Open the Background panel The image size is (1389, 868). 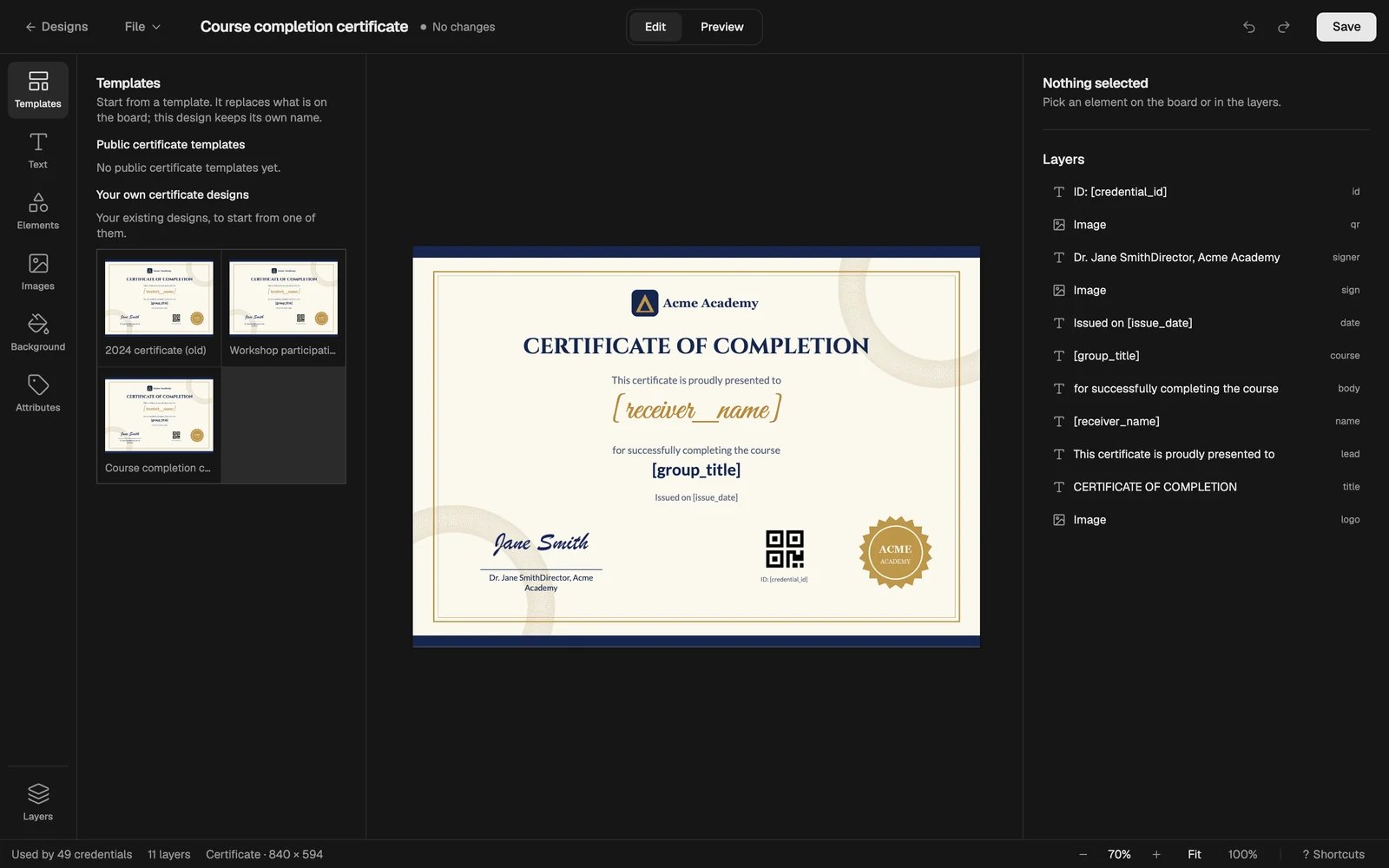38,333
